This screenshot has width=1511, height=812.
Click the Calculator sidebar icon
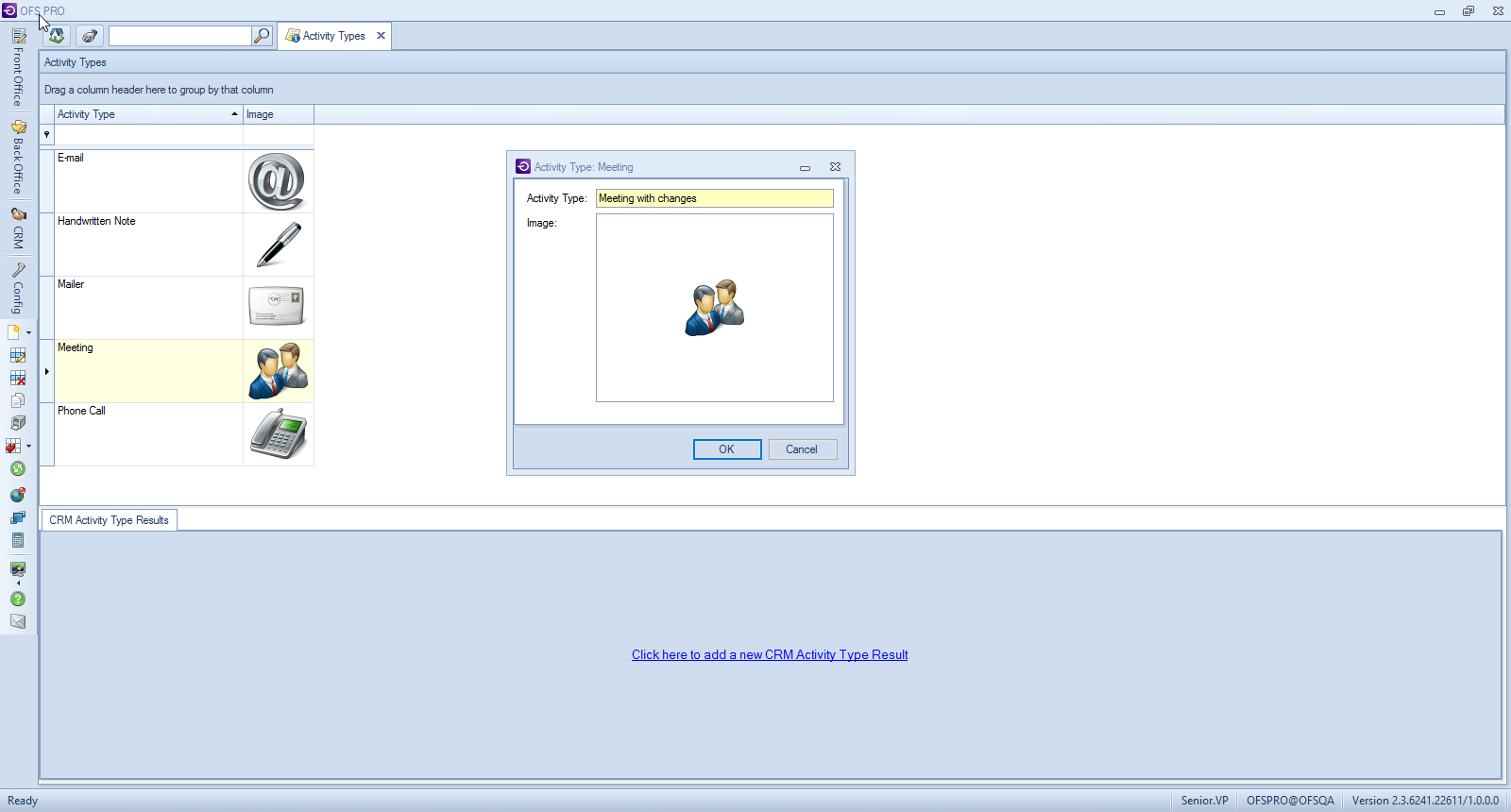[18, 540]
